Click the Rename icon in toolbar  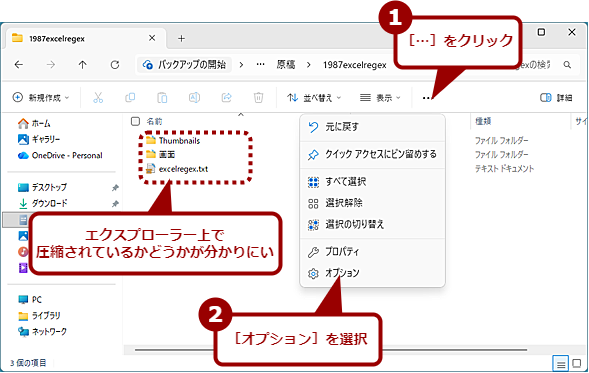(x=194, y=98)
